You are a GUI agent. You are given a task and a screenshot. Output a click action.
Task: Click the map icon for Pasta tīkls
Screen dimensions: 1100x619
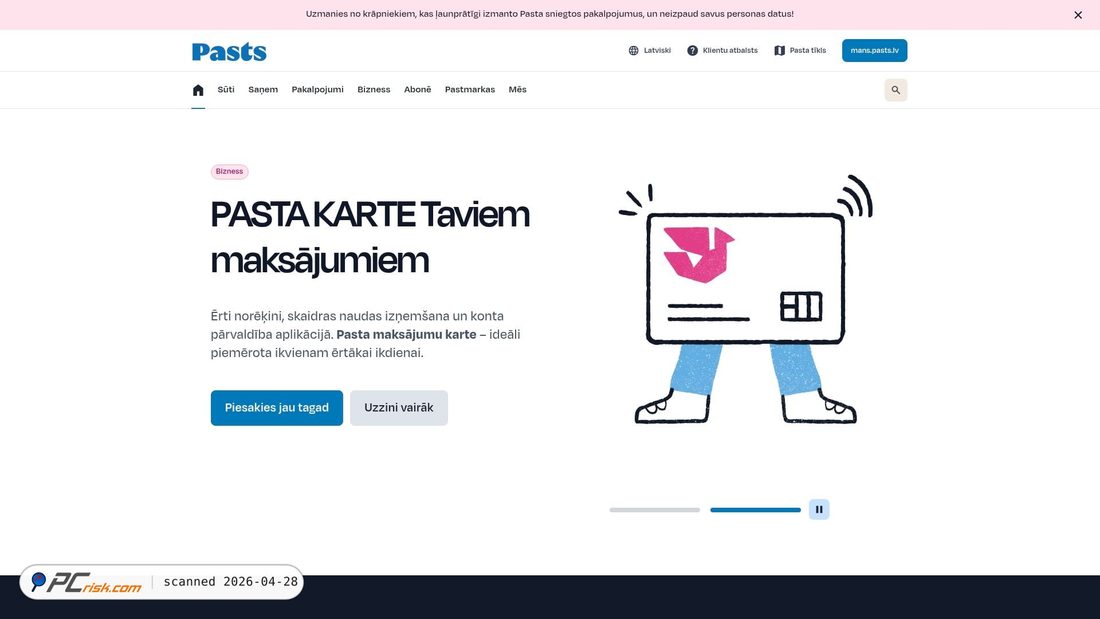pyautogui.click(x=779, y=51)
